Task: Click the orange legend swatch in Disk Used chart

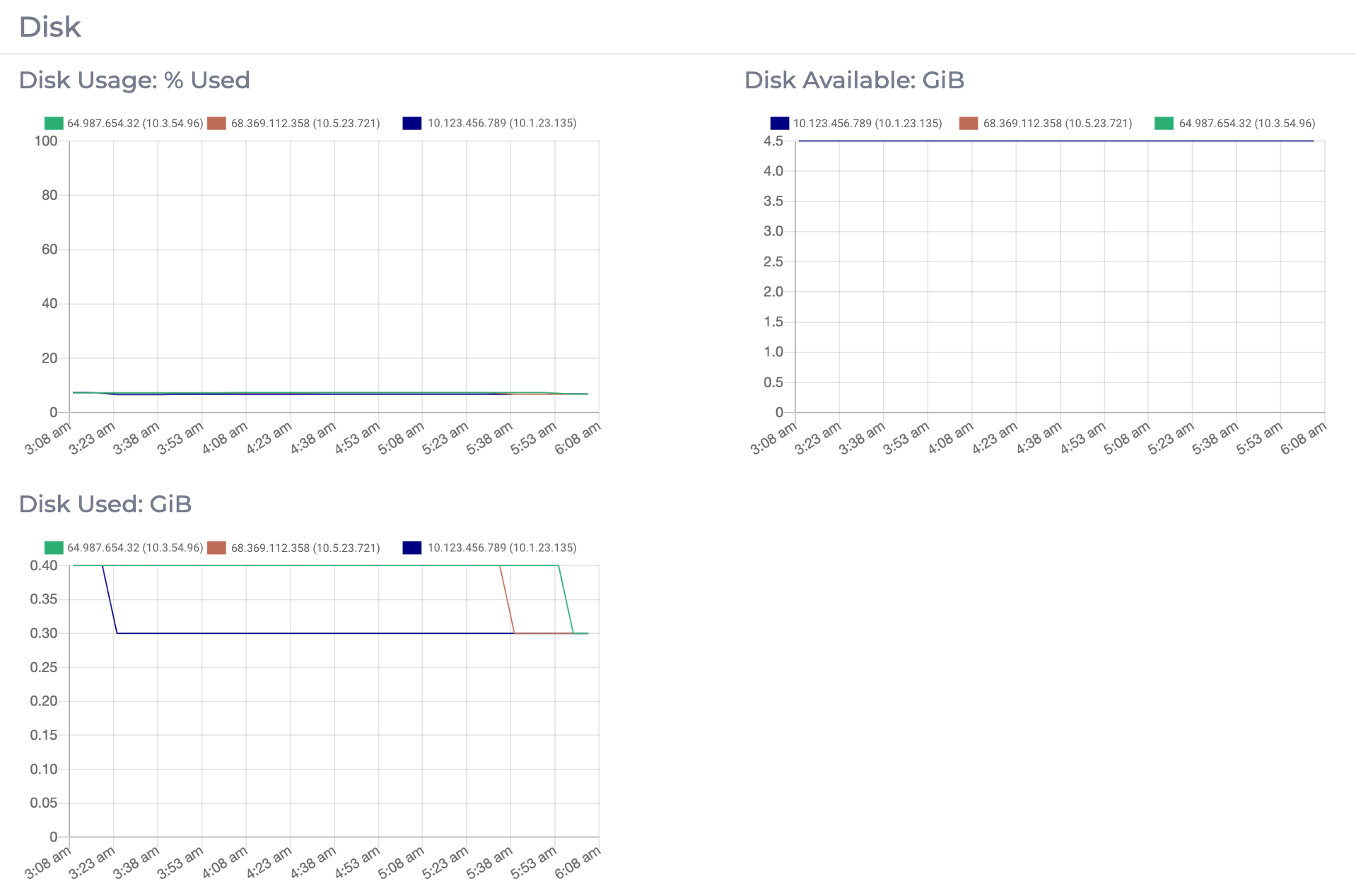Action: 217,546
